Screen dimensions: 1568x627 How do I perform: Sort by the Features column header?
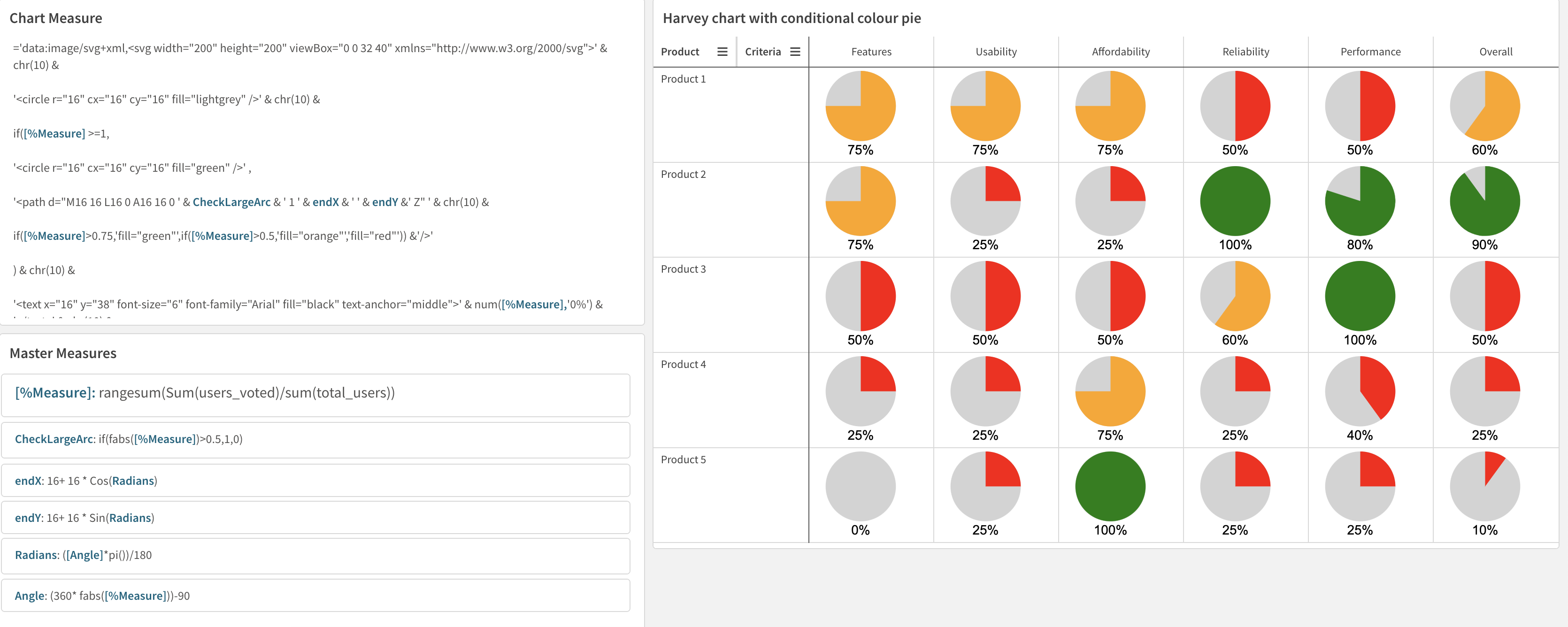[871, 52]
